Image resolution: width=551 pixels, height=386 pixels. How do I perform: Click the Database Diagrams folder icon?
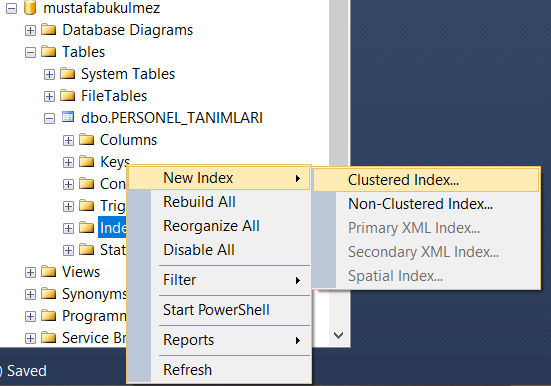pyautogui.click(x=48, y=30)
